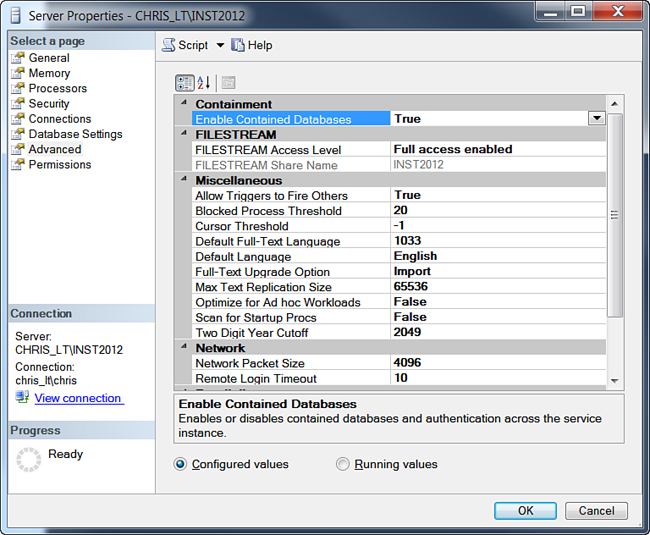The height and width of the screenshot is (535, 650).
Task: Collapse the Containment category
Action: click(x=183, y=104)
